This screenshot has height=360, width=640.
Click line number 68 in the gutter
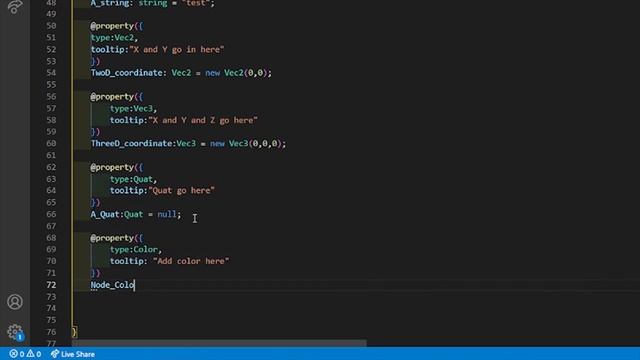(x=51, y=238)
